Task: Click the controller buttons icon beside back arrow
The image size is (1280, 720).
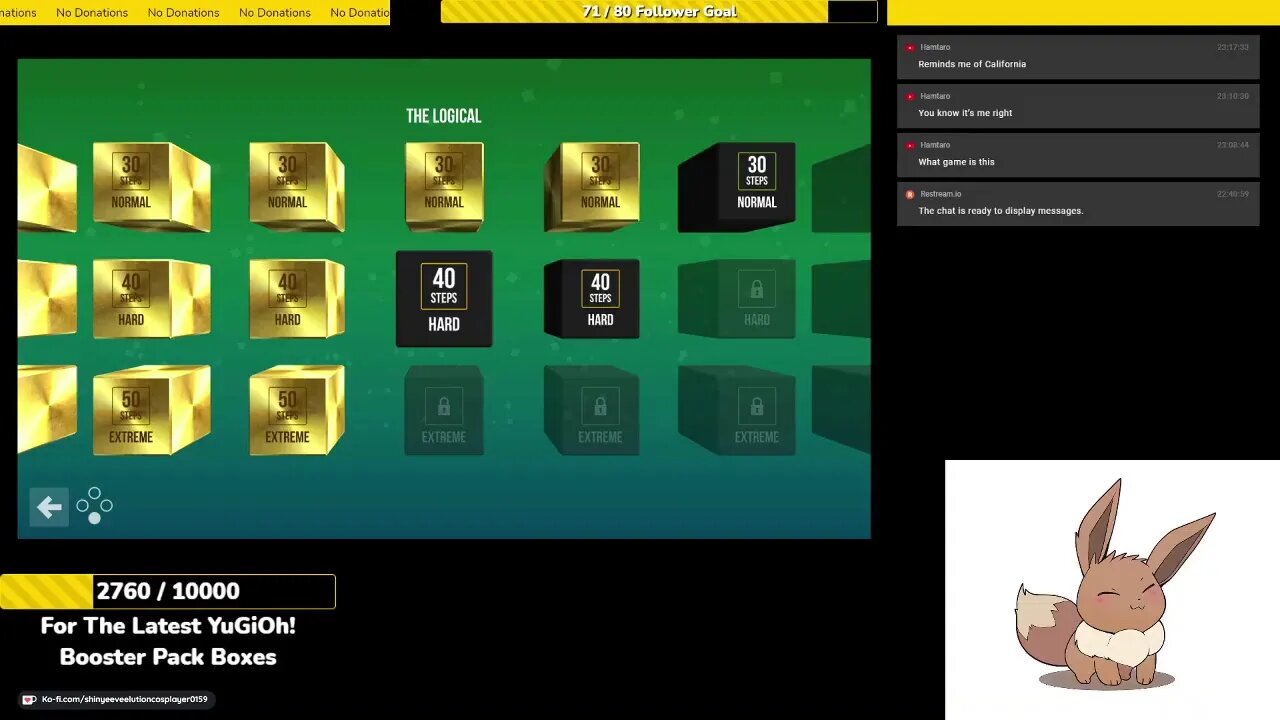Action: [94, 506]
